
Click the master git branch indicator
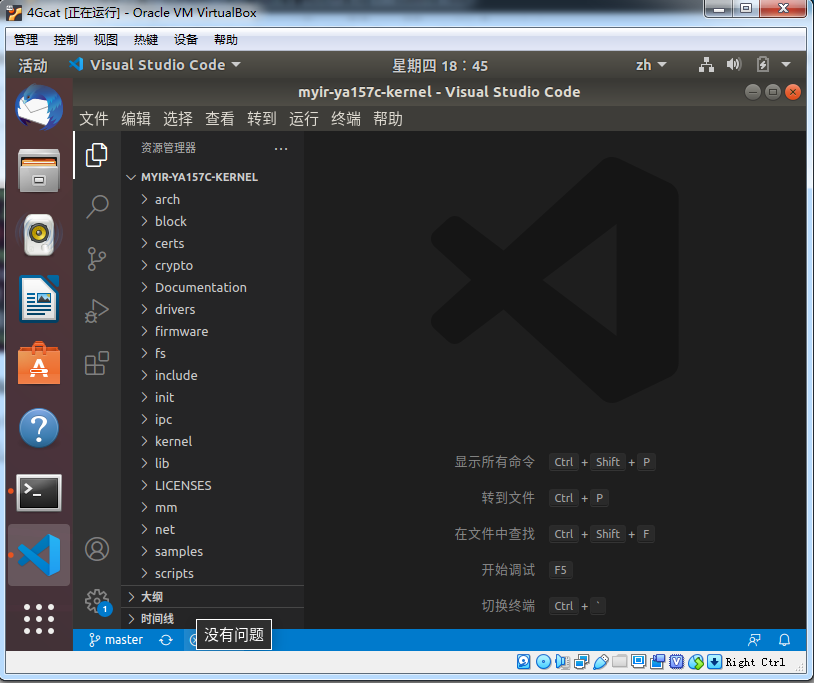(116, 640)
